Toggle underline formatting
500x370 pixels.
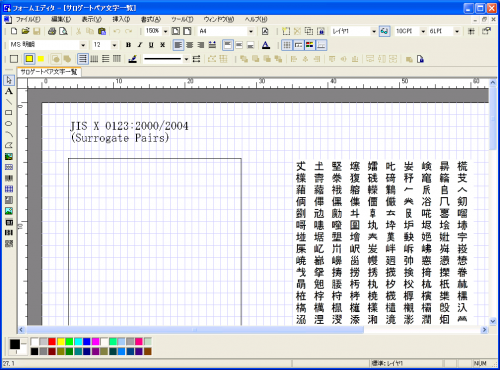151,45
